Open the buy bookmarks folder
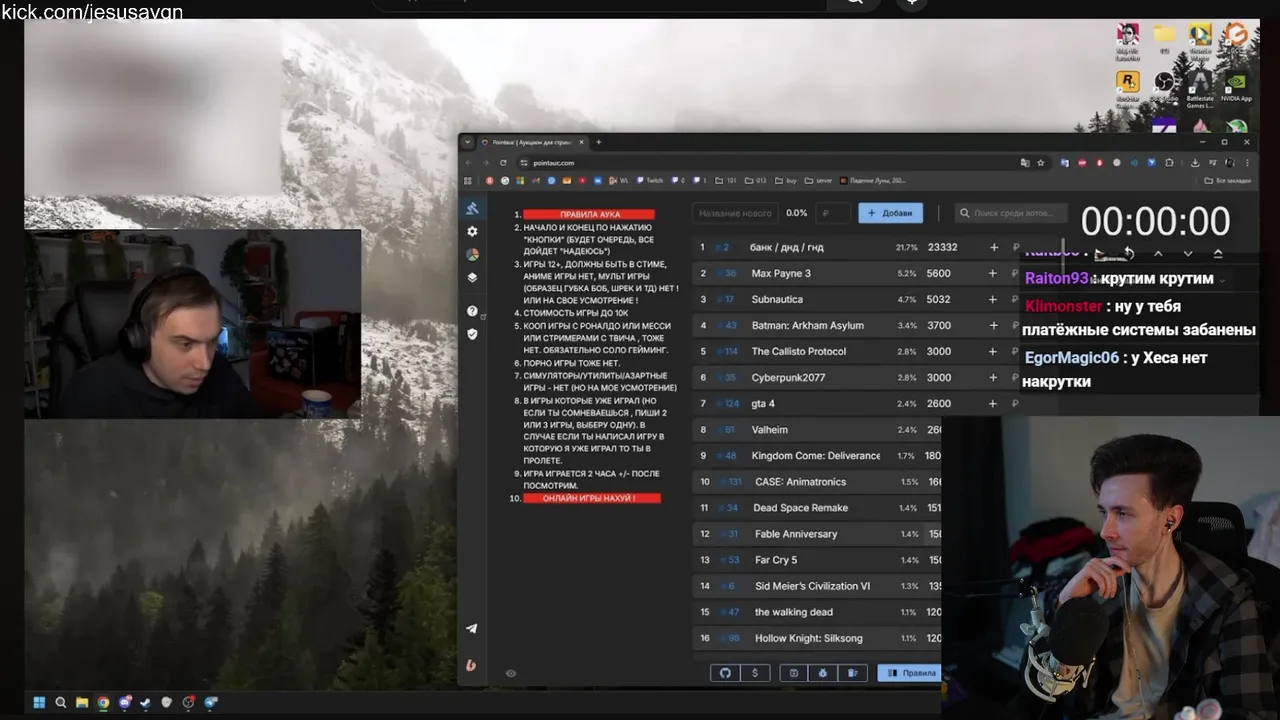 pyautogui.click(x=786, y=180)
